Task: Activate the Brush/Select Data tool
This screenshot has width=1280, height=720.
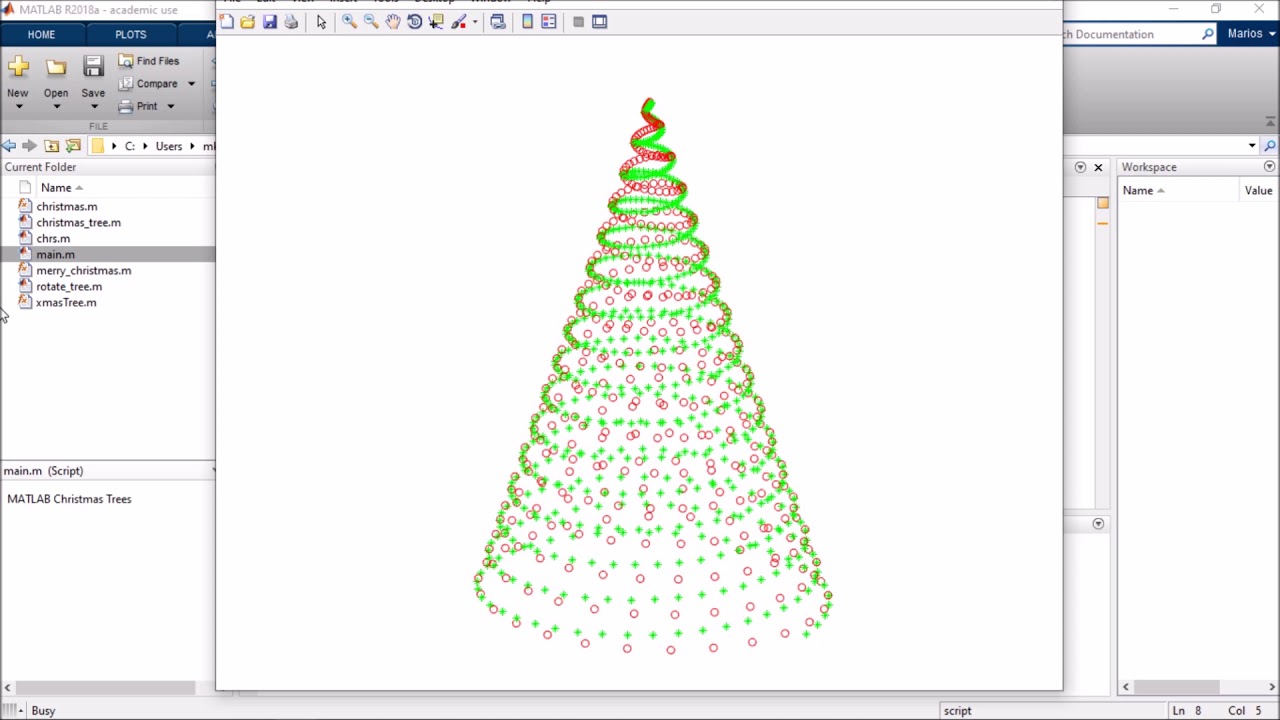Action: 458,22
